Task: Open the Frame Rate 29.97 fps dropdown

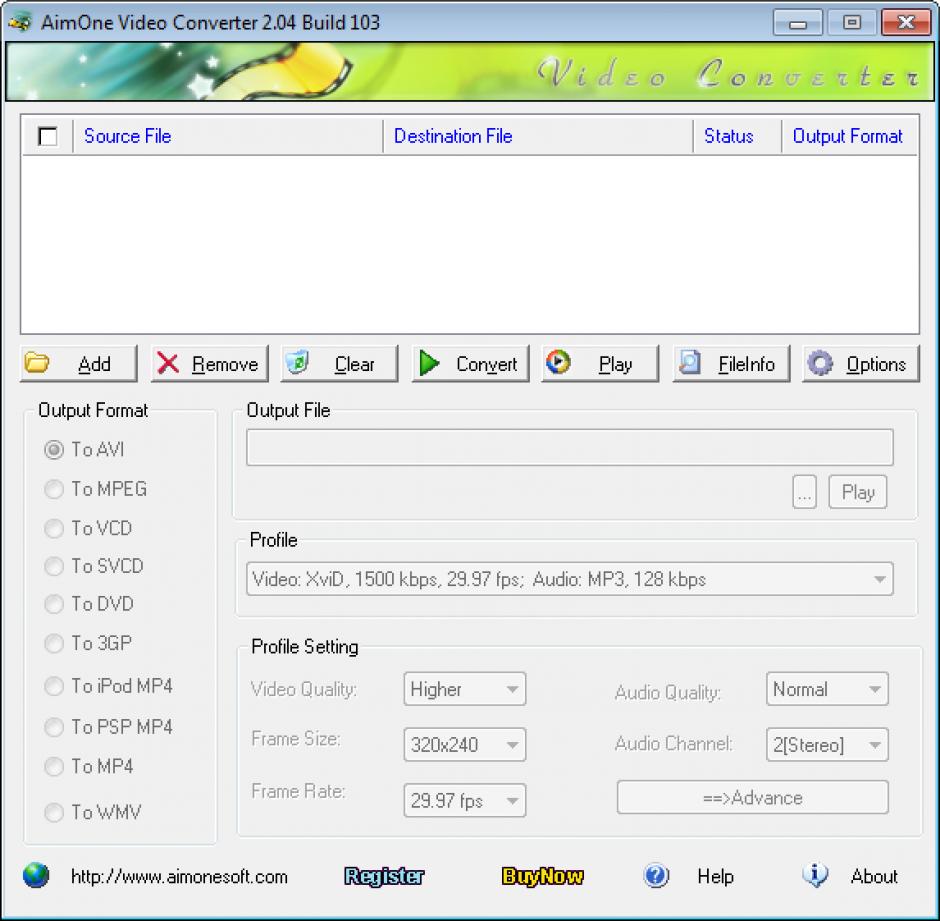Action: [x=465, y=800]
